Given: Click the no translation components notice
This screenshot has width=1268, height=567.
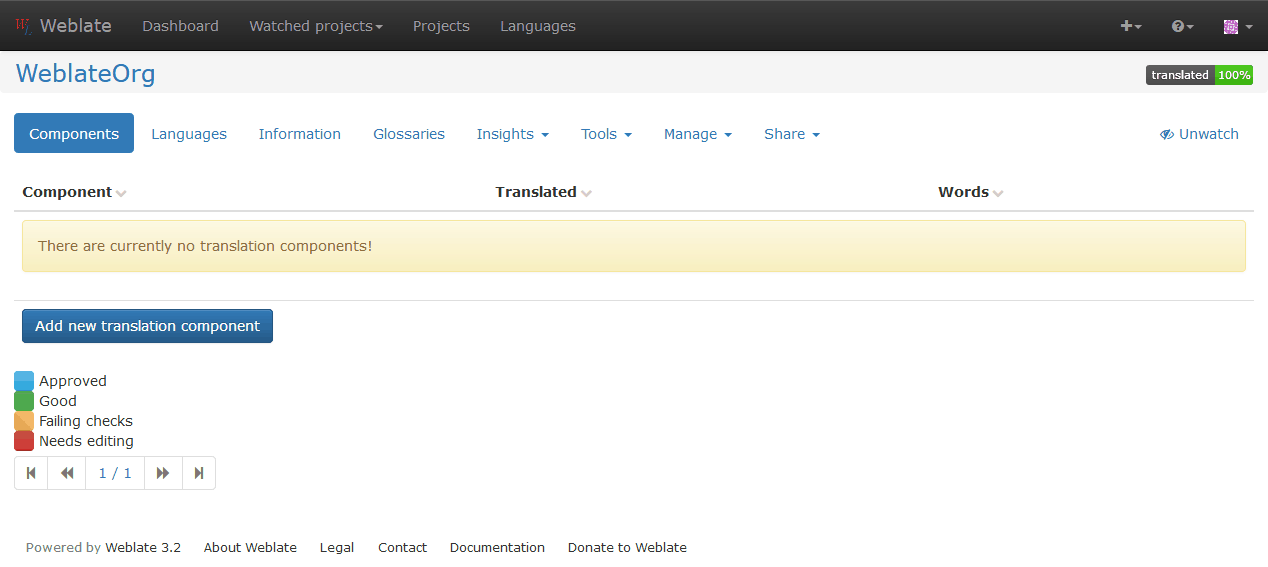Looking at the screenshot, I should (x=634, y=246).
